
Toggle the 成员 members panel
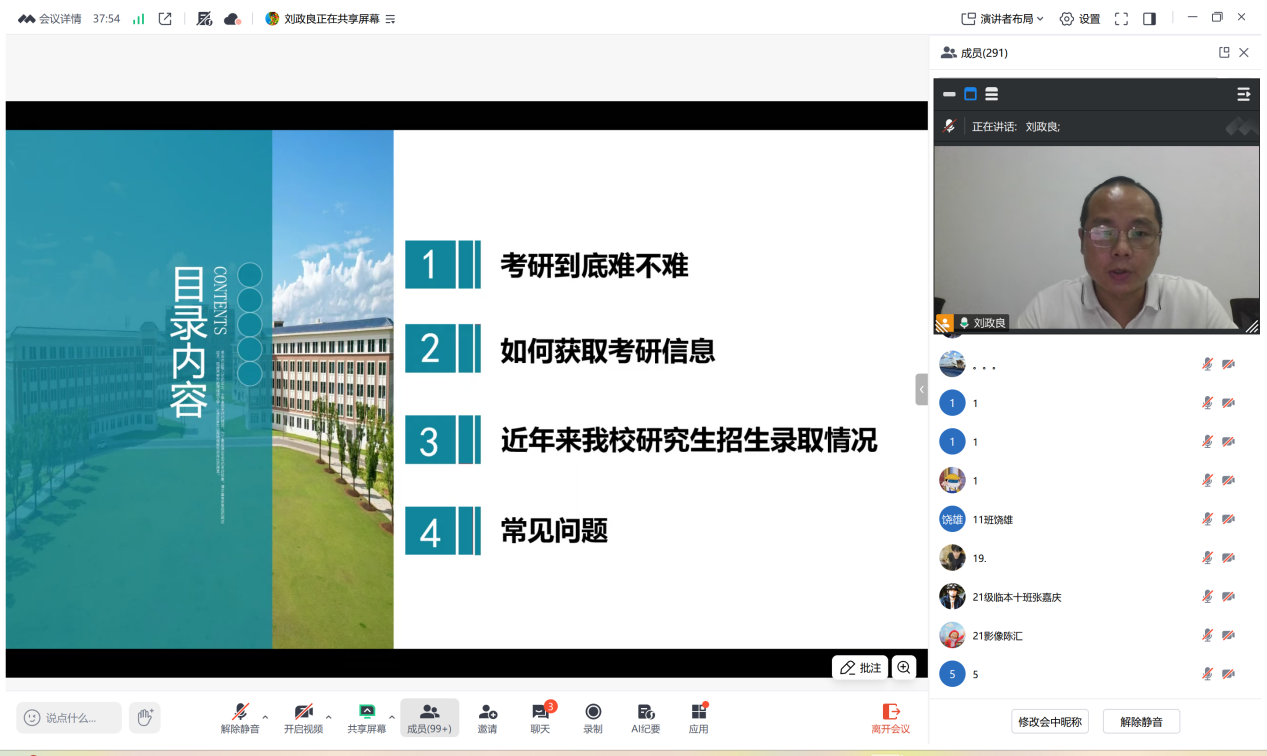click(x=429, y=717)
